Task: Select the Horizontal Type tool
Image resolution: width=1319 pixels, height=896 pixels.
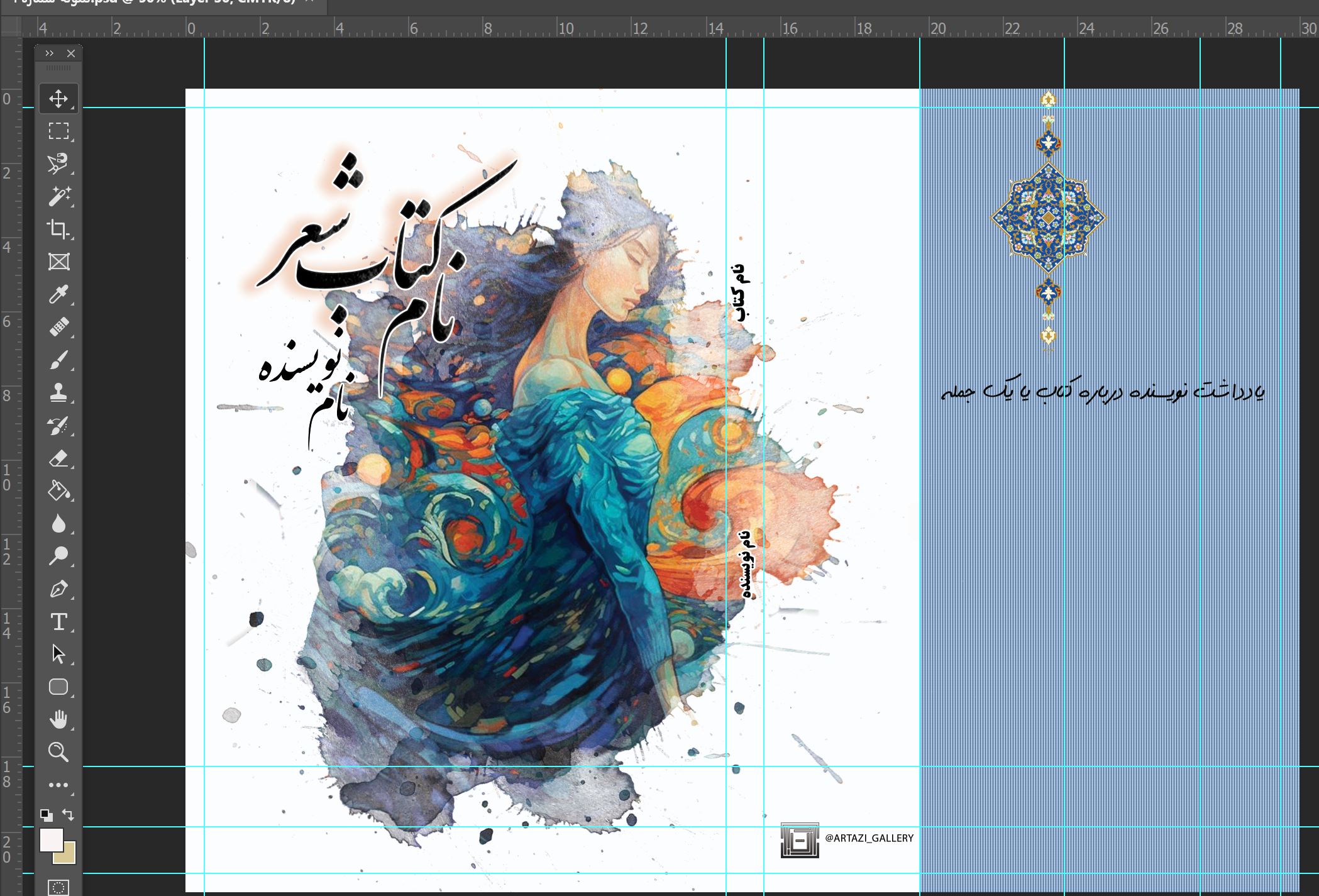Action: 58,622
